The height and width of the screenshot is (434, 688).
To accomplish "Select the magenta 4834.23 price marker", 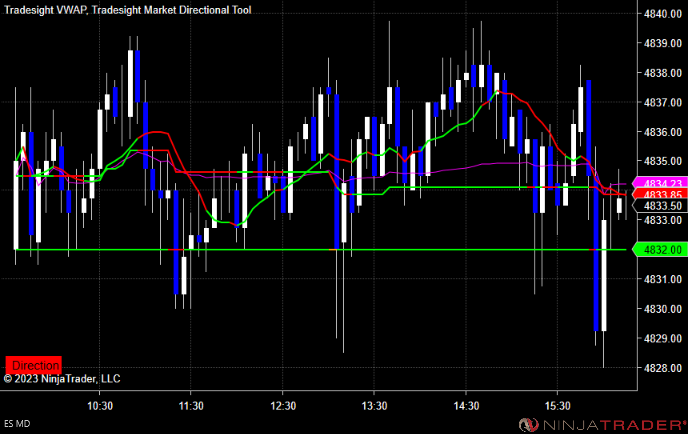I will click(x=659, y=183).
